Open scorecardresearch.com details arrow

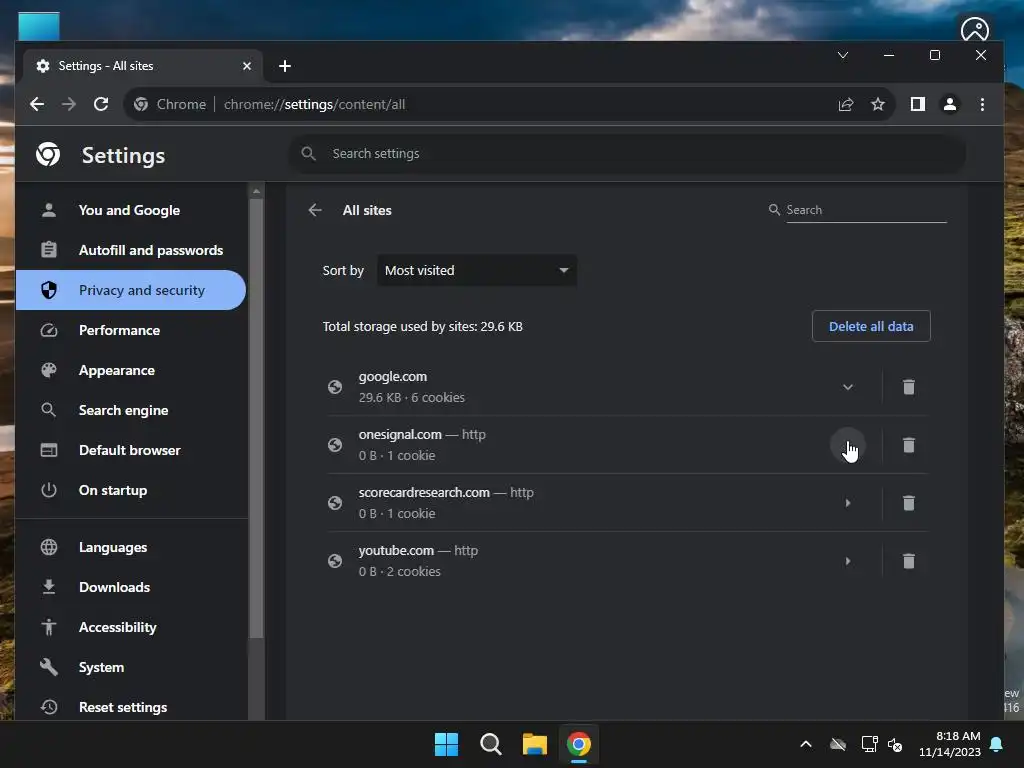point(848,503)
